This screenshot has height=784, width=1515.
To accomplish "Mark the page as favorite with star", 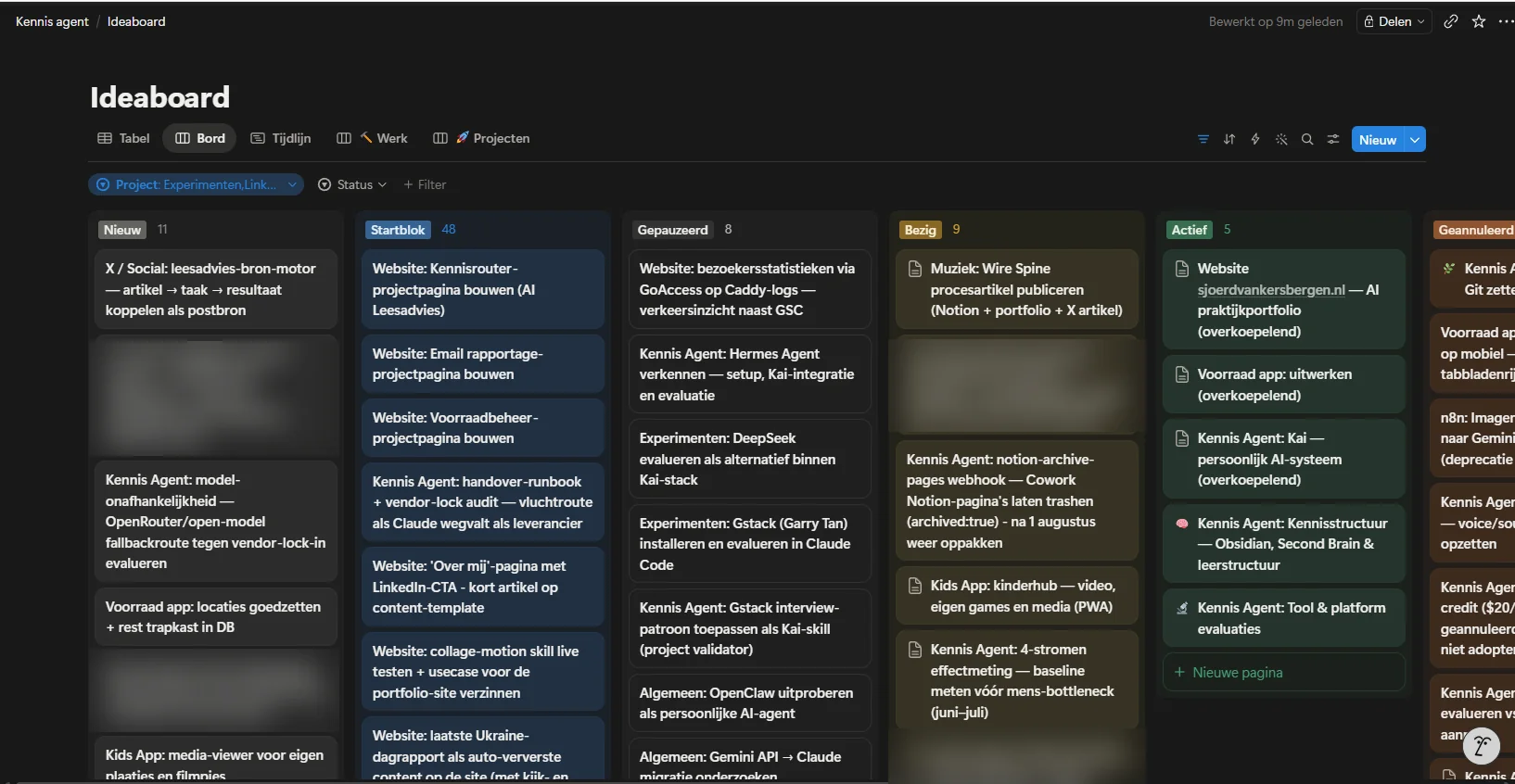I will [1479, 21].
